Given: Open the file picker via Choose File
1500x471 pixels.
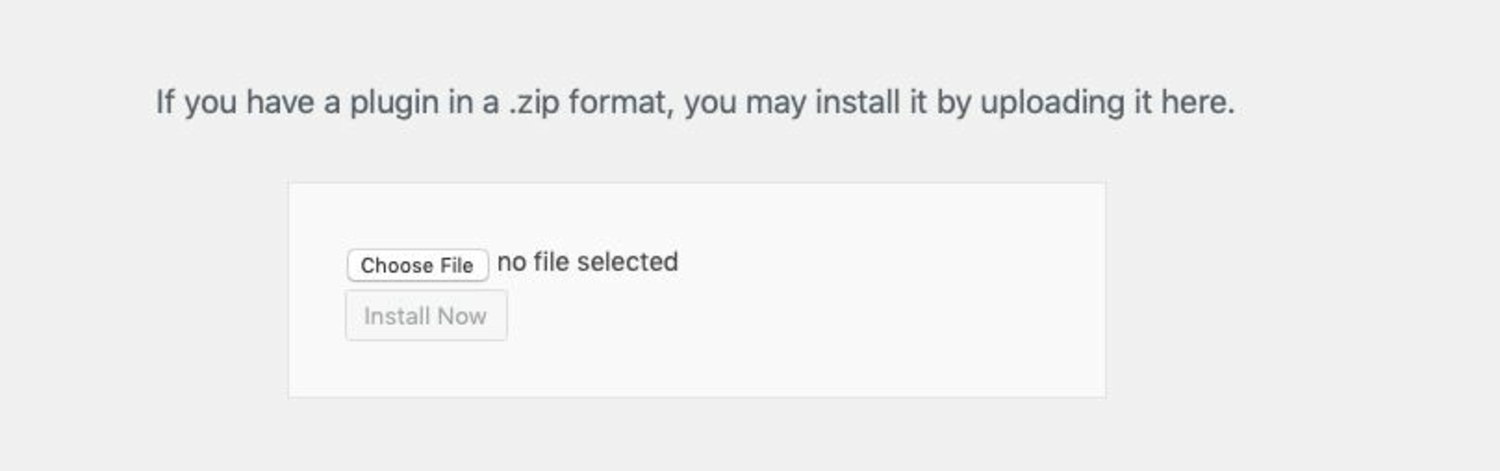Looking at the screenshot, I should pos(417,265).
